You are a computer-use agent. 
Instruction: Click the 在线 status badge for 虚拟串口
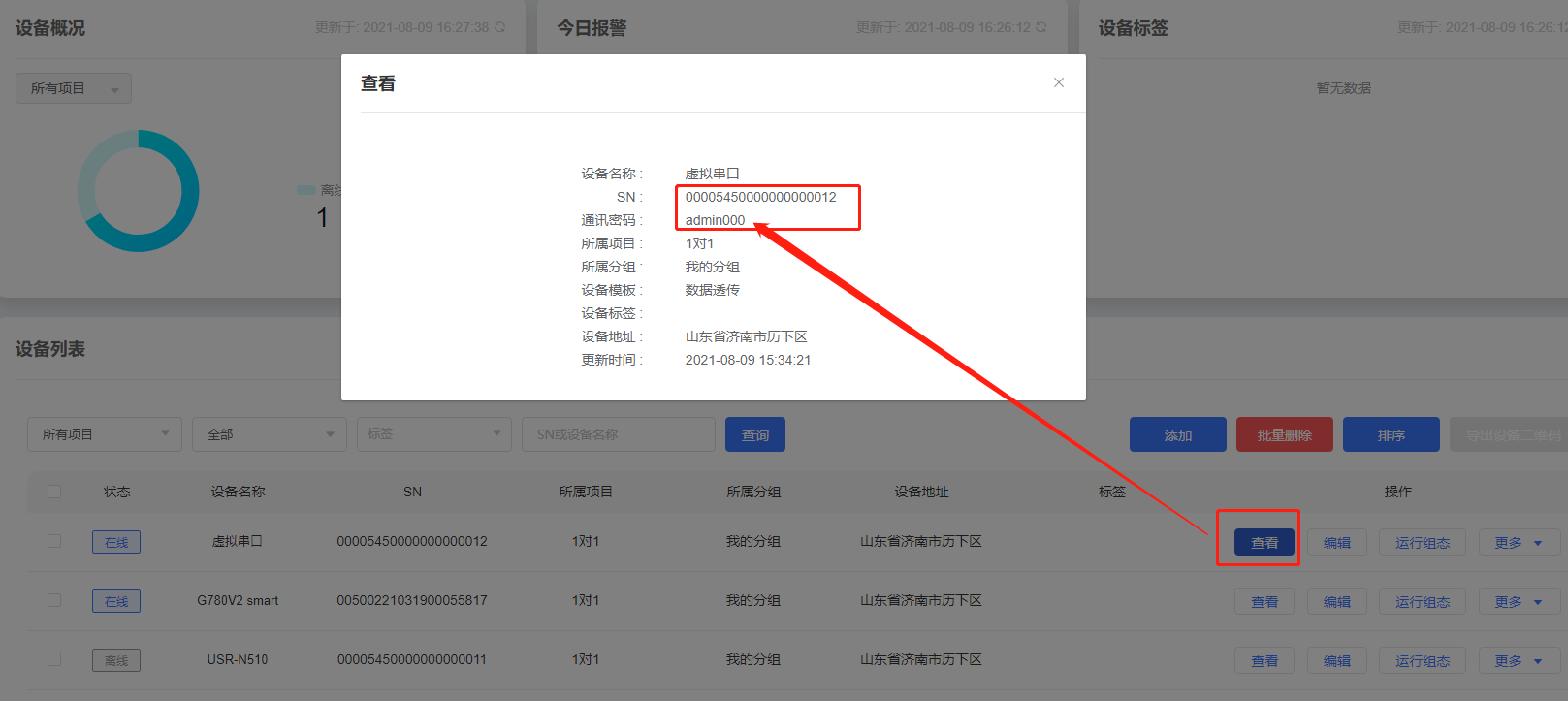click(x=116, y=542)
